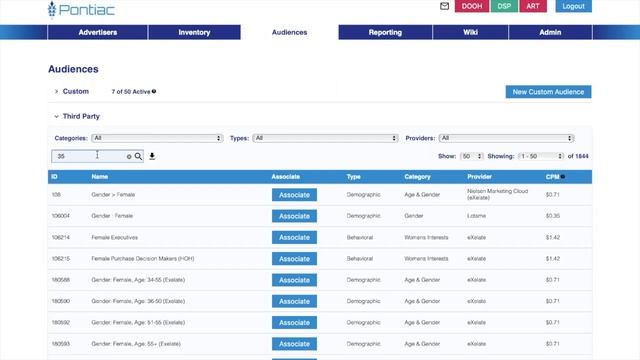Associate Gender: Female, Age: 36-50 audience

click(294, 301)
